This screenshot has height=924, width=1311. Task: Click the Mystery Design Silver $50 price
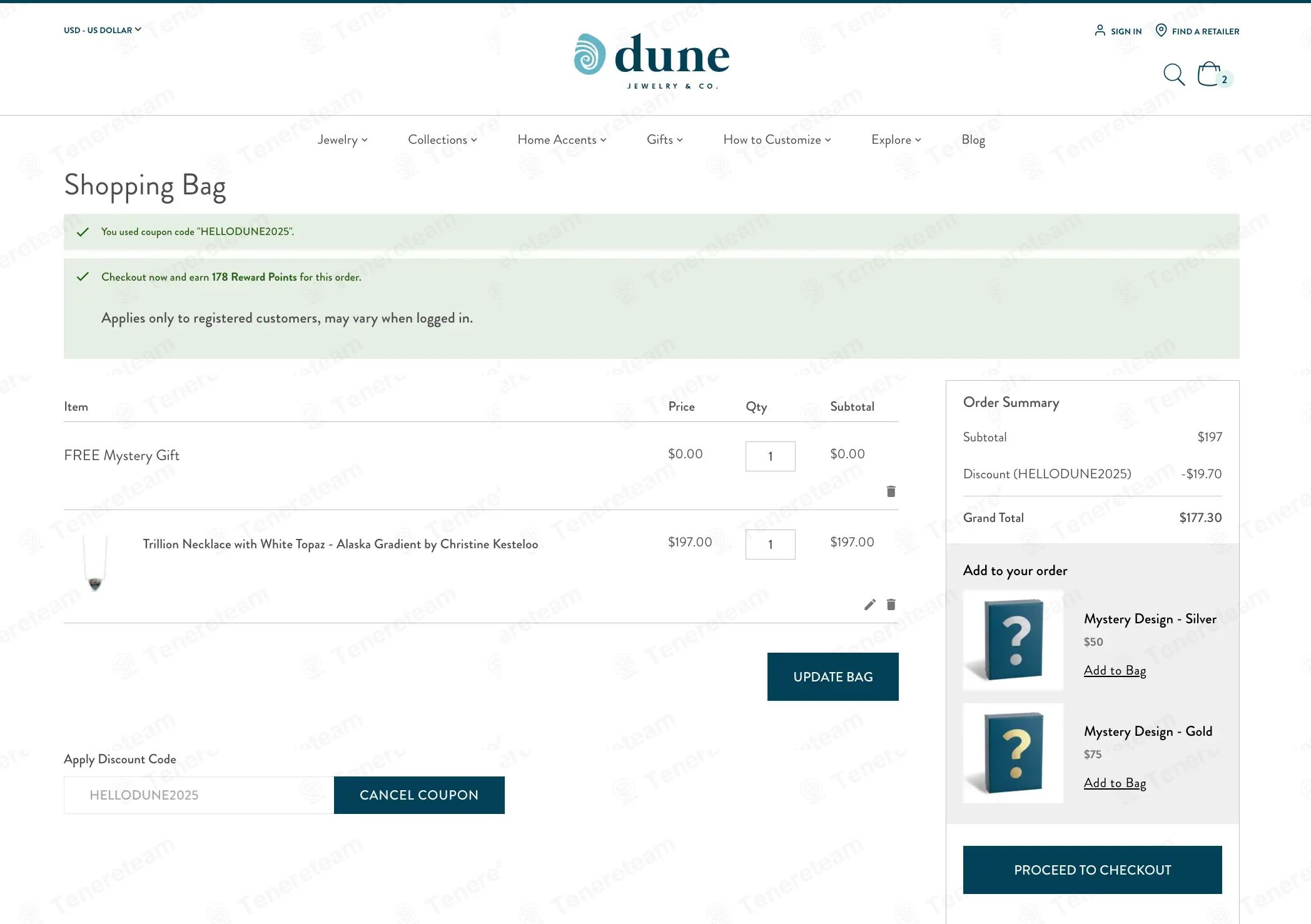click(1093, 642)
